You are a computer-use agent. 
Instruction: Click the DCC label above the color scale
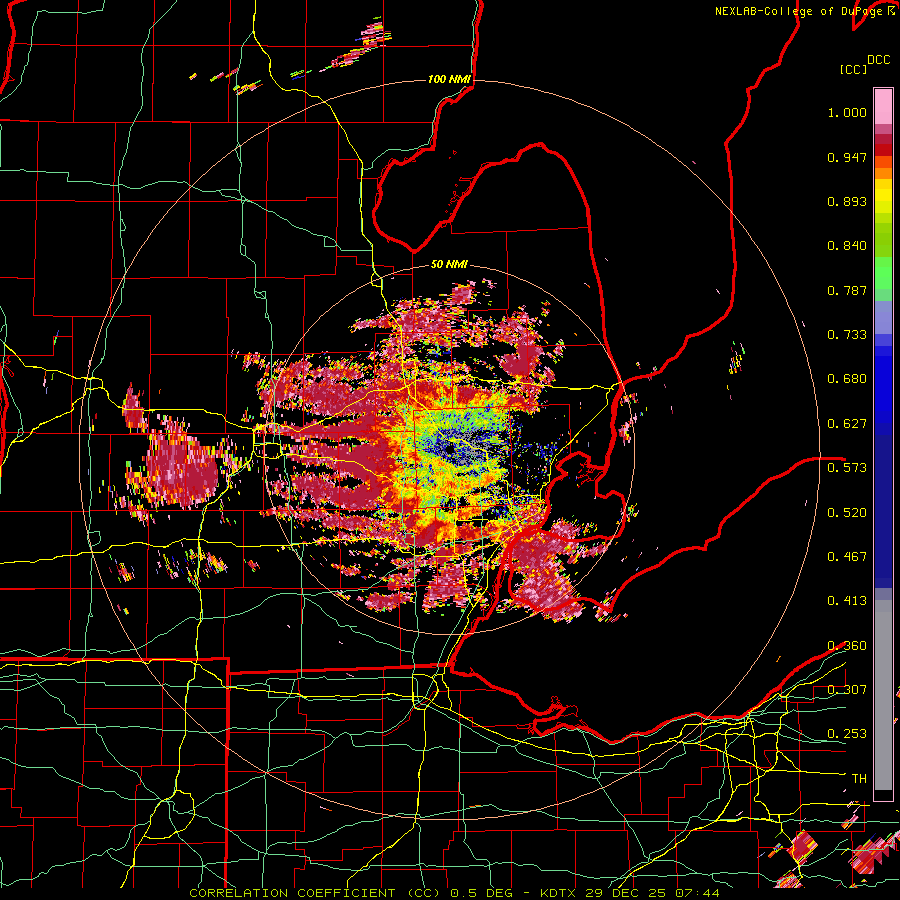878,60
